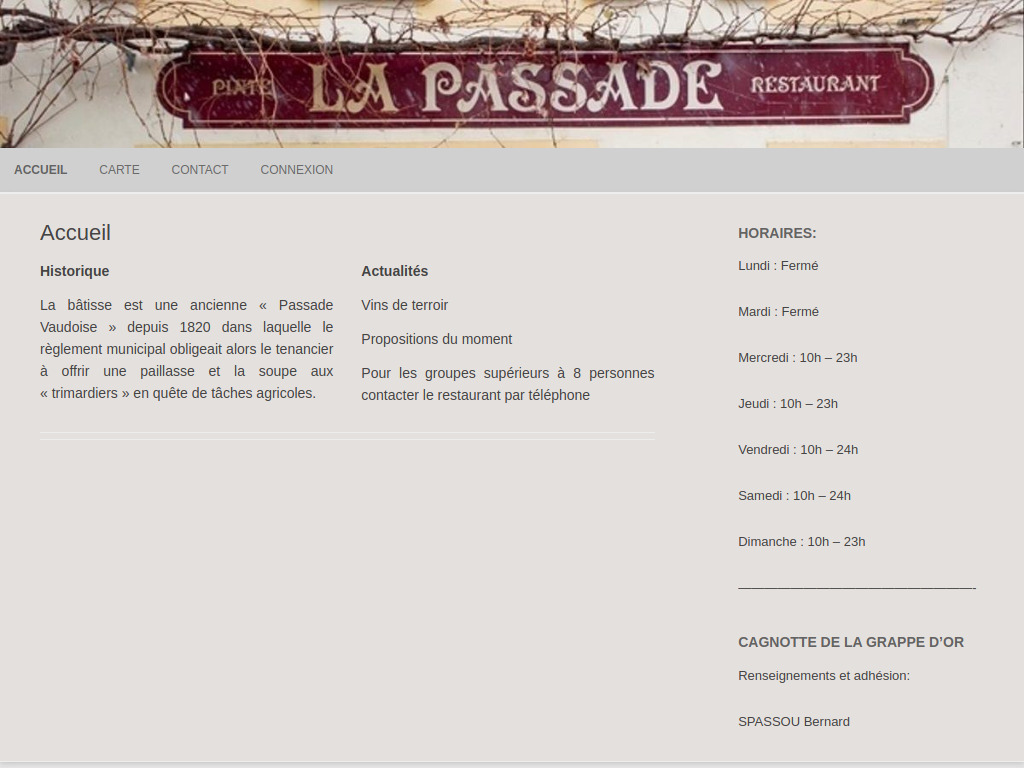The height and width of the screenshot is (768, 1024).
Task: Click the HORAIRES sidebar heading
Action: tap(777, 232)
